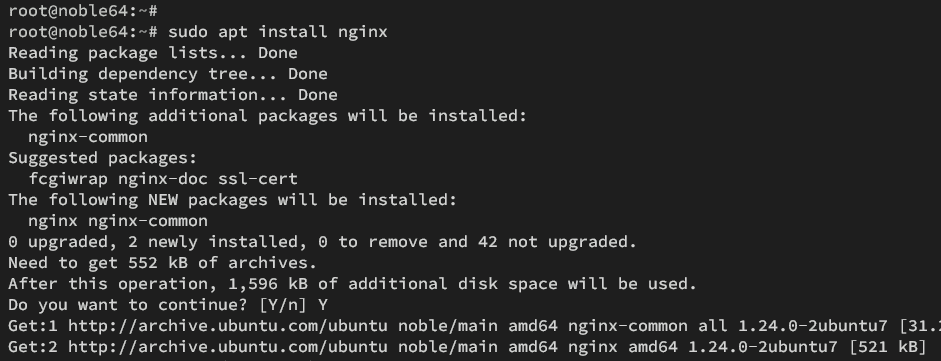
Task: Click the 'sudo apt install nginx' command text
Action: (278, 32)
